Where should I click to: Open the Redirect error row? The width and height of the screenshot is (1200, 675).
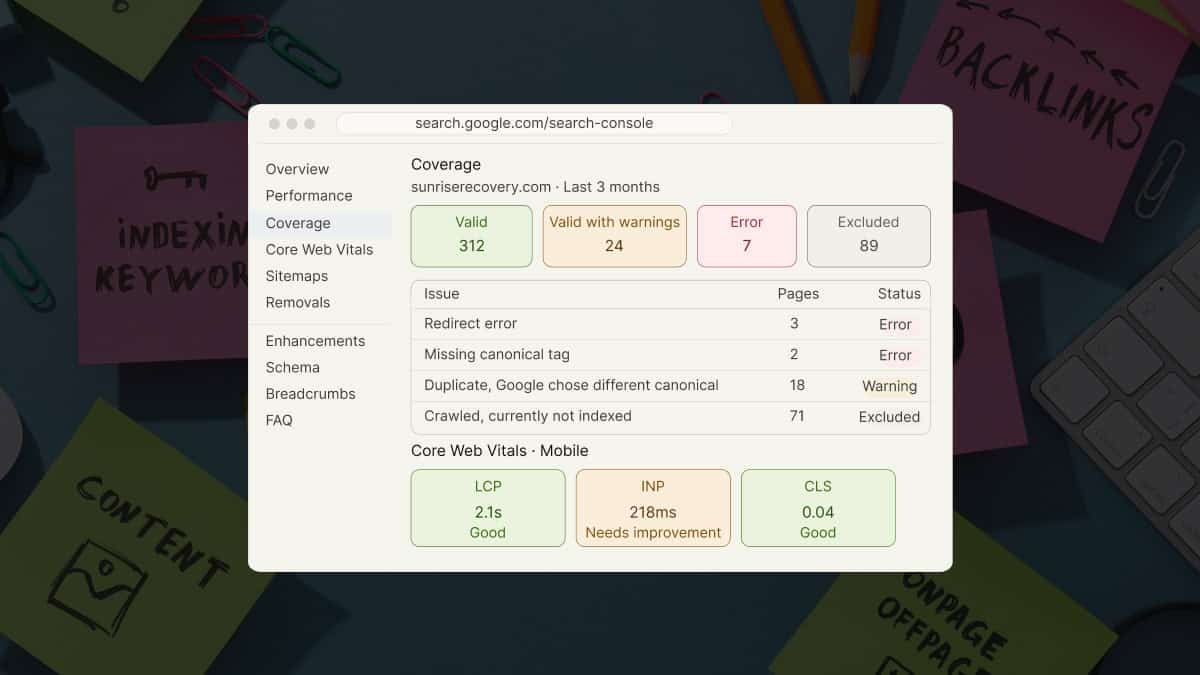pyautogui.click(x=671, y=324)
